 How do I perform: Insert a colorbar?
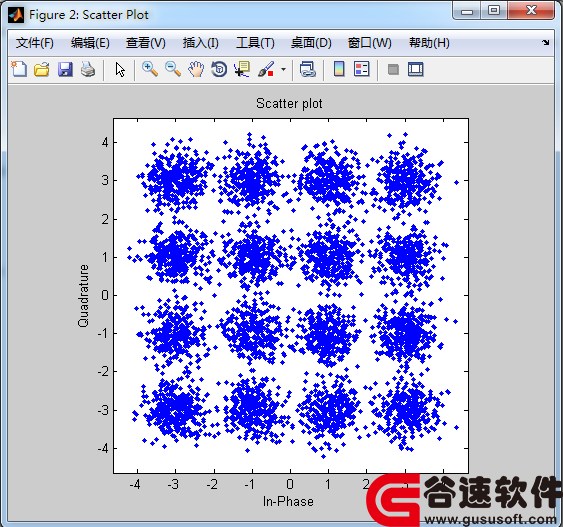(339, 69)
